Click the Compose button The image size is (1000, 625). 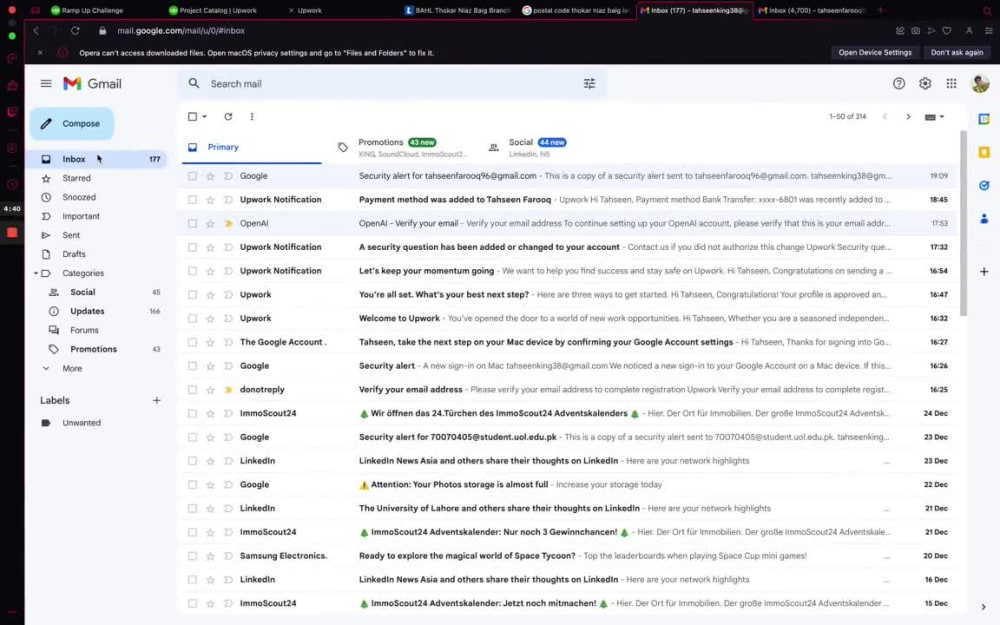[x=71, y=123]
